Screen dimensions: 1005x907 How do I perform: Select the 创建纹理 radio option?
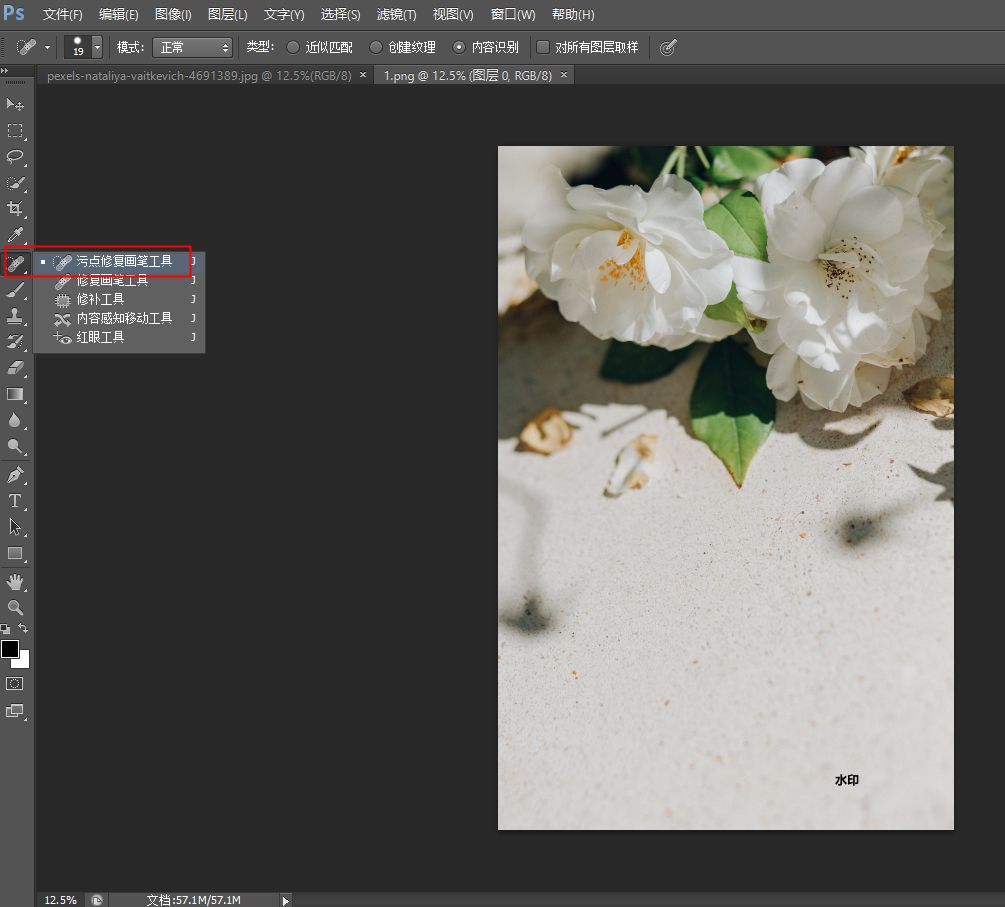click(376, 47)
